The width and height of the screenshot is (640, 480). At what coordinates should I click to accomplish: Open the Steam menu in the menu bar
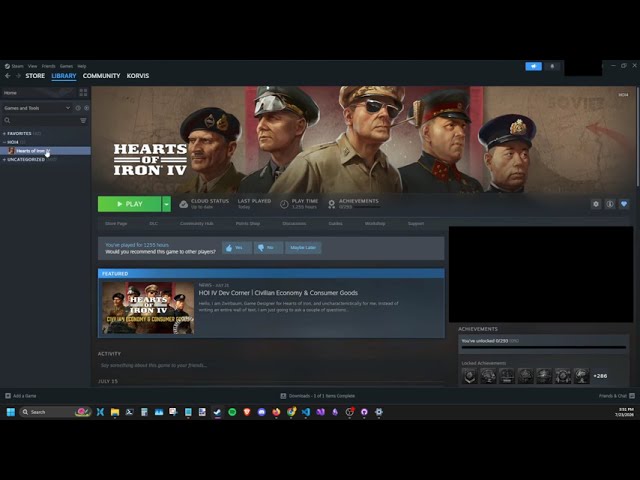point(14,66)
